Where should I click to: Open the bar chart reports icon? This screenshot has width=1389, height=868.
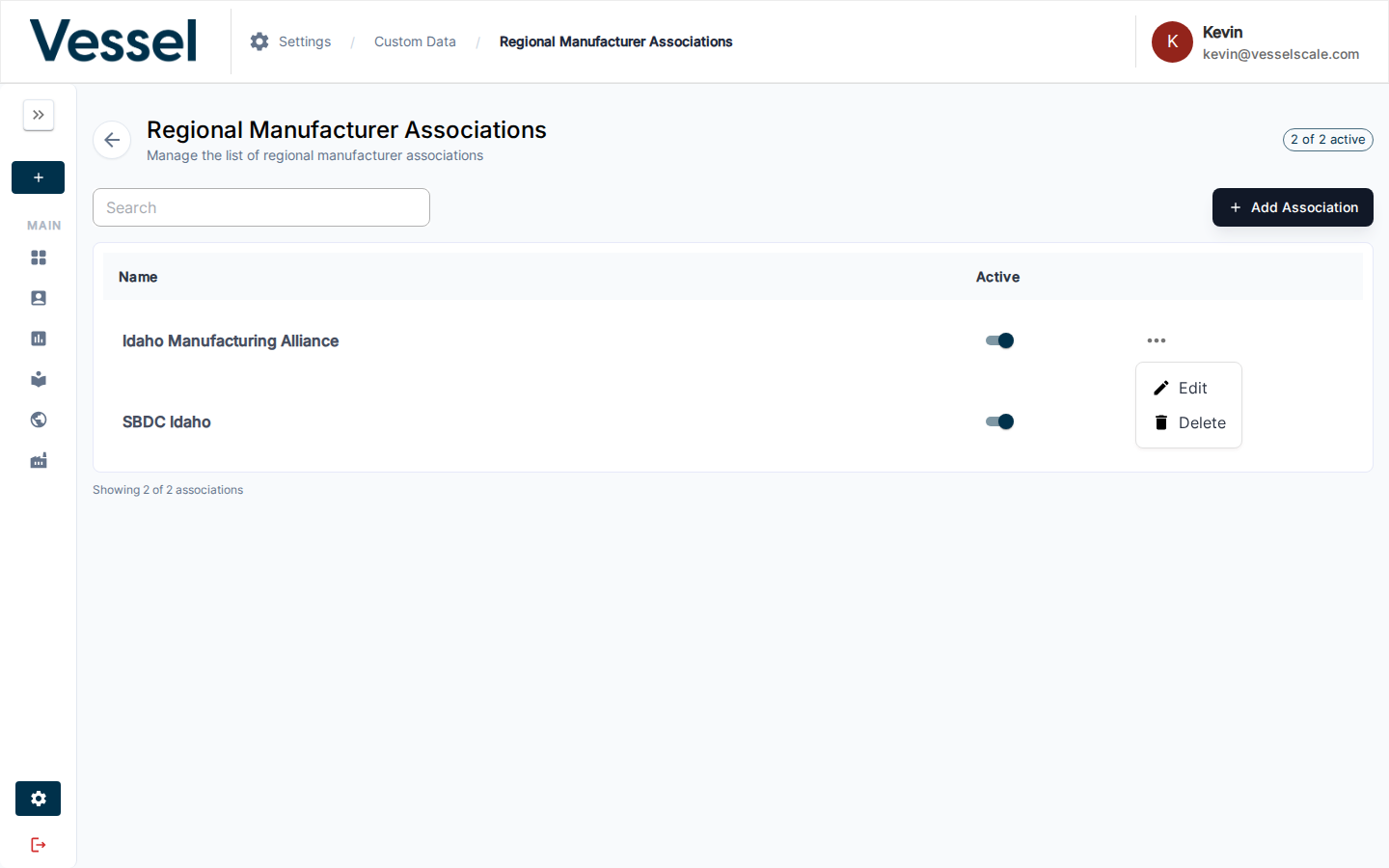(39, 339)
